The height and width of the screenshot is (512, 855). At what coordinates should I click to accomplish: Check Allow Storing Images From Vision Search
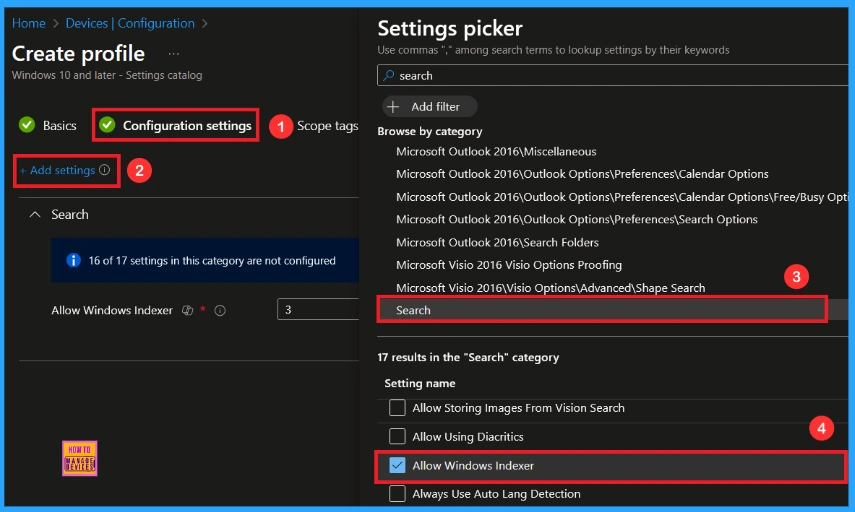click(397, 407)
